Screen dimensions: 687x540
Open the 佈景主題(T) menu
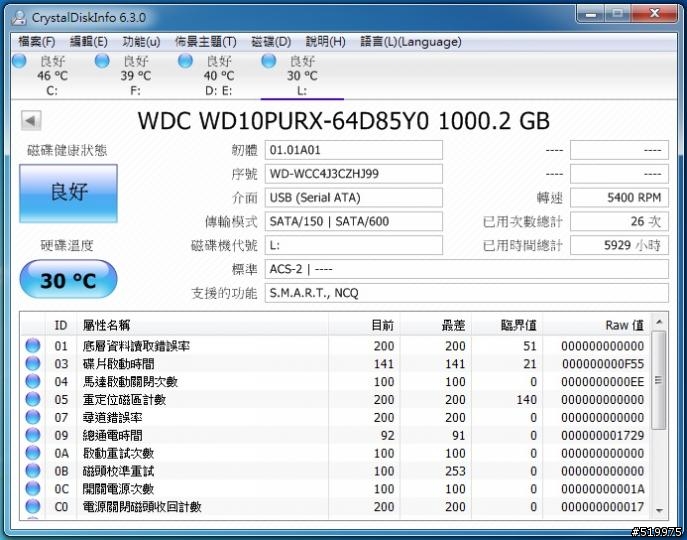point(206,42)
